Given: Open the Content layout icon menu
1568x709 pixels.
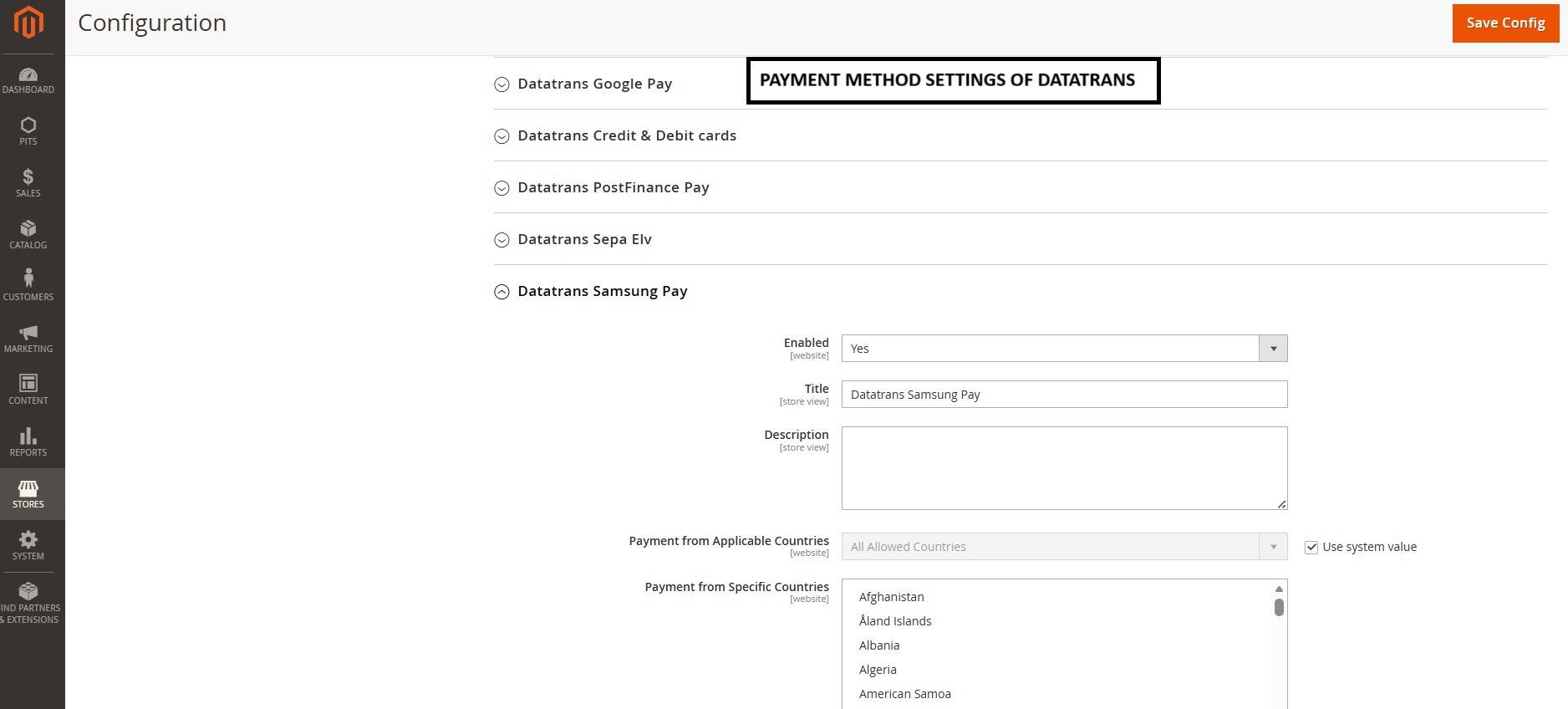Looking at the screenshot, I should point(28,390).
